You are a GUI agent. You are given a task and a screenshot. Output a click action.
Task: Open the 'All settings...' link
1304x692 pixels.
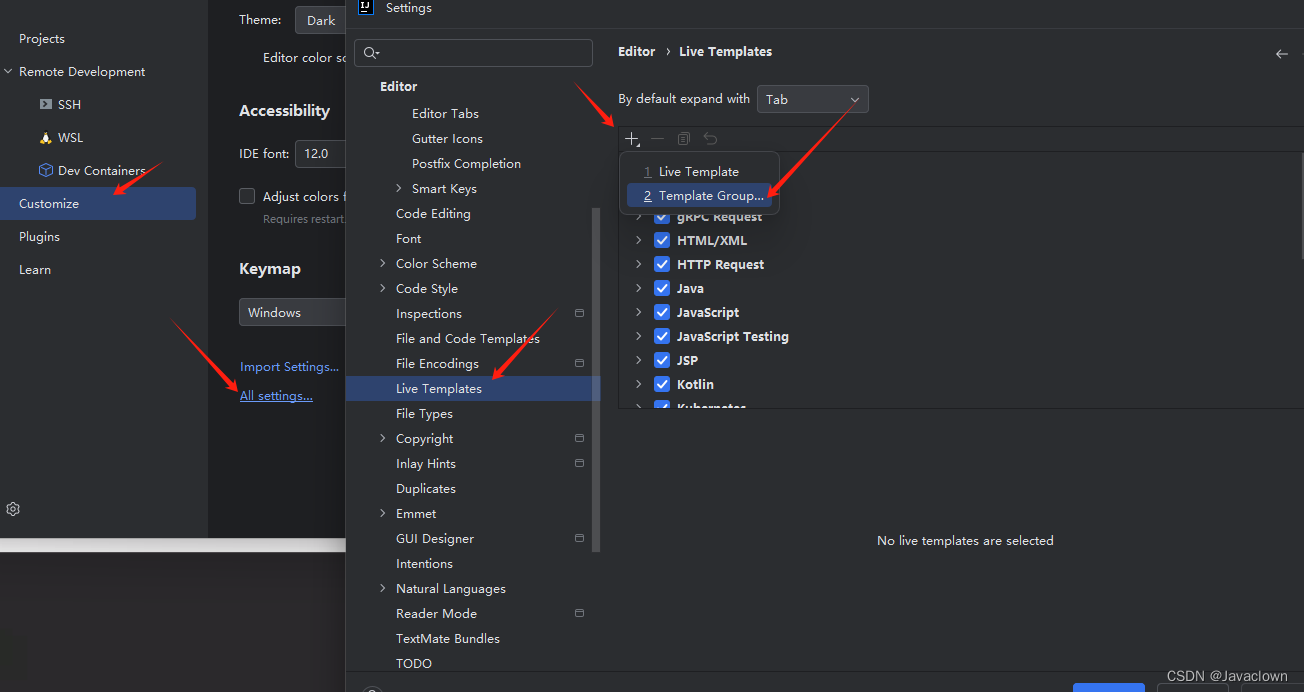(x=276, y=395)
